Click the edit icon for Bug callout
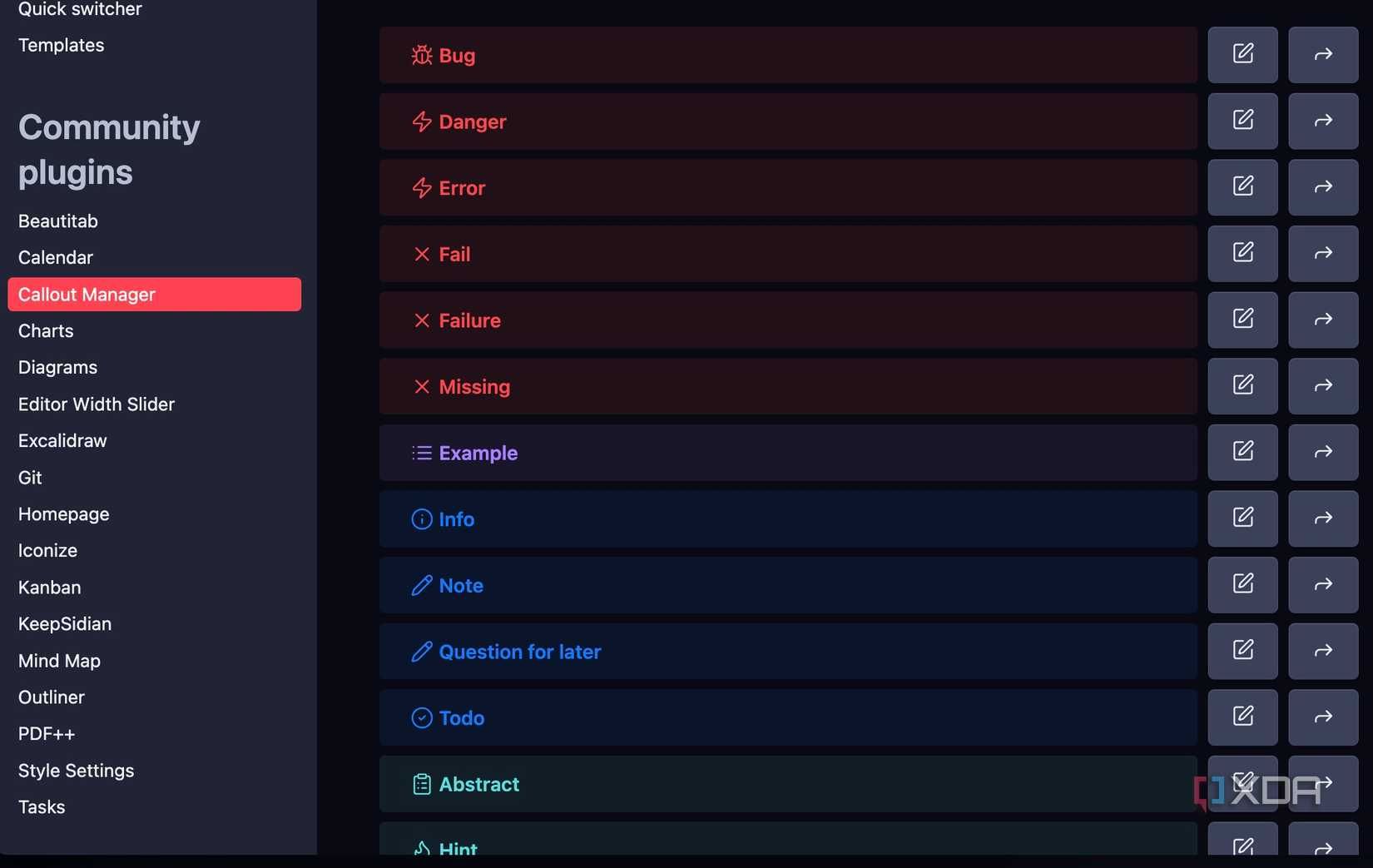The image size is (1373, 868). [x=1242, y=54]
